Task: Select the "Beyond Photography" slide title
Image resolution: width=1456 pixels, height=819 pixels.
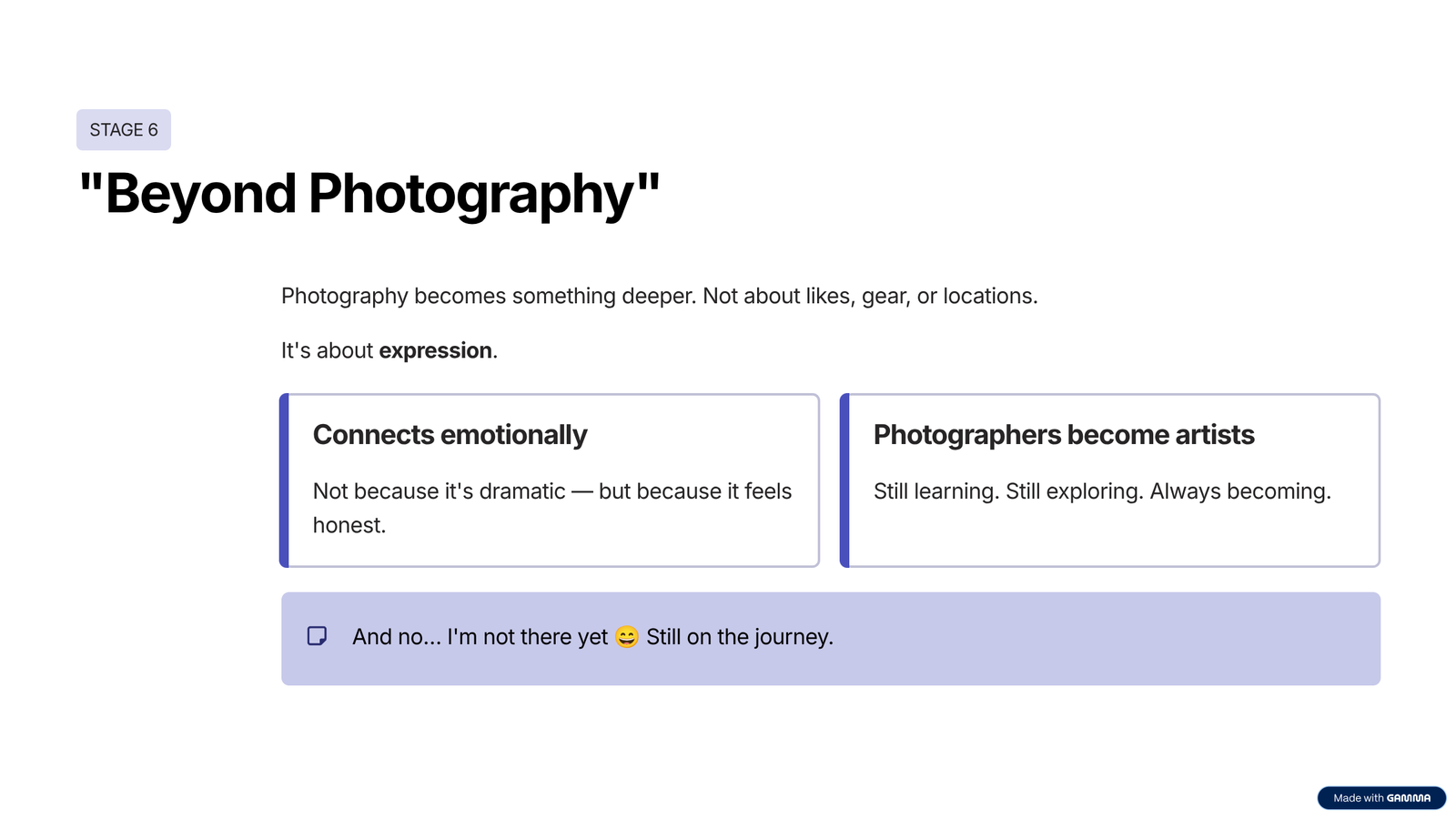Action: [x=369, y=194]
